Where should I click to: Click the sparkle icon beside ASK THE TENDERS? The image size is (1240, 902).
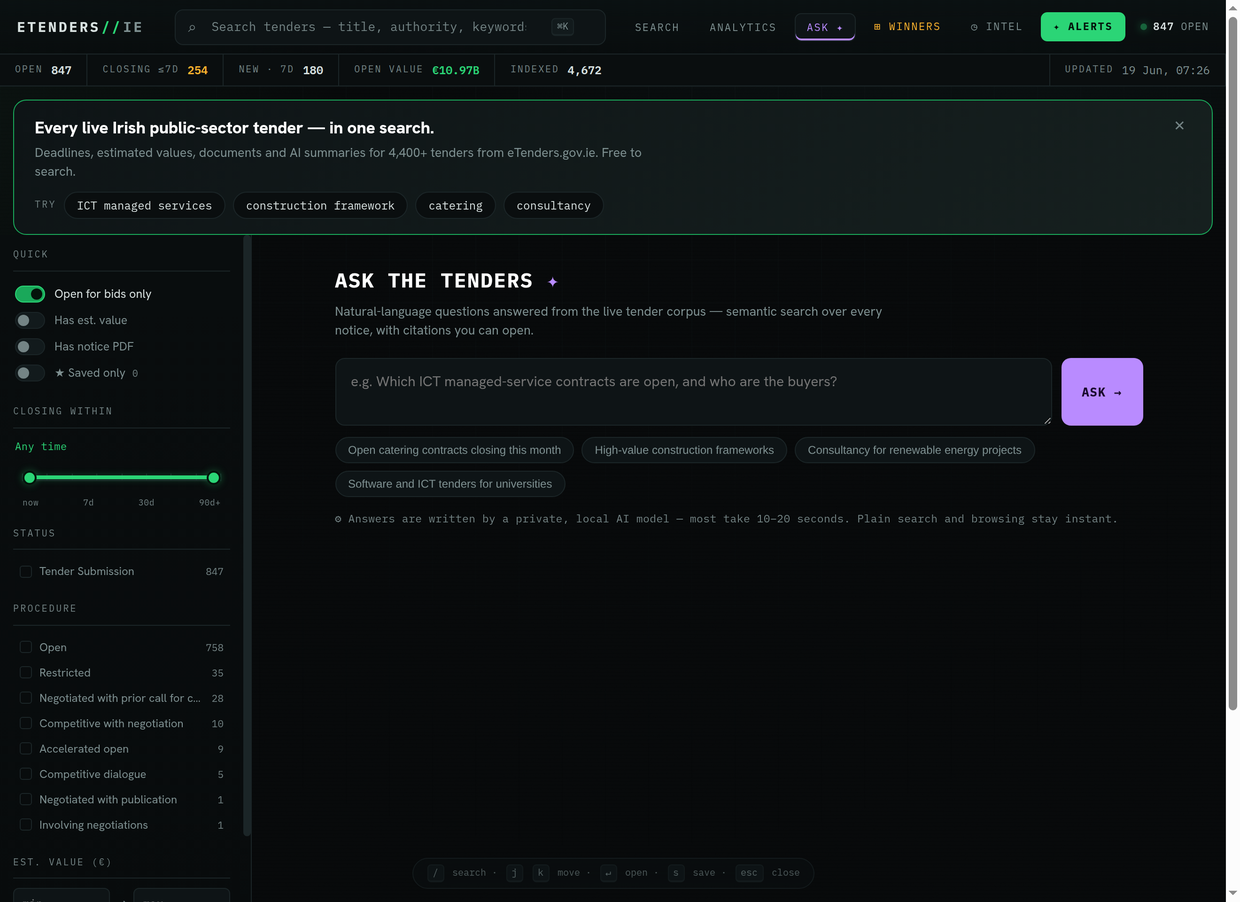point(553,282)
